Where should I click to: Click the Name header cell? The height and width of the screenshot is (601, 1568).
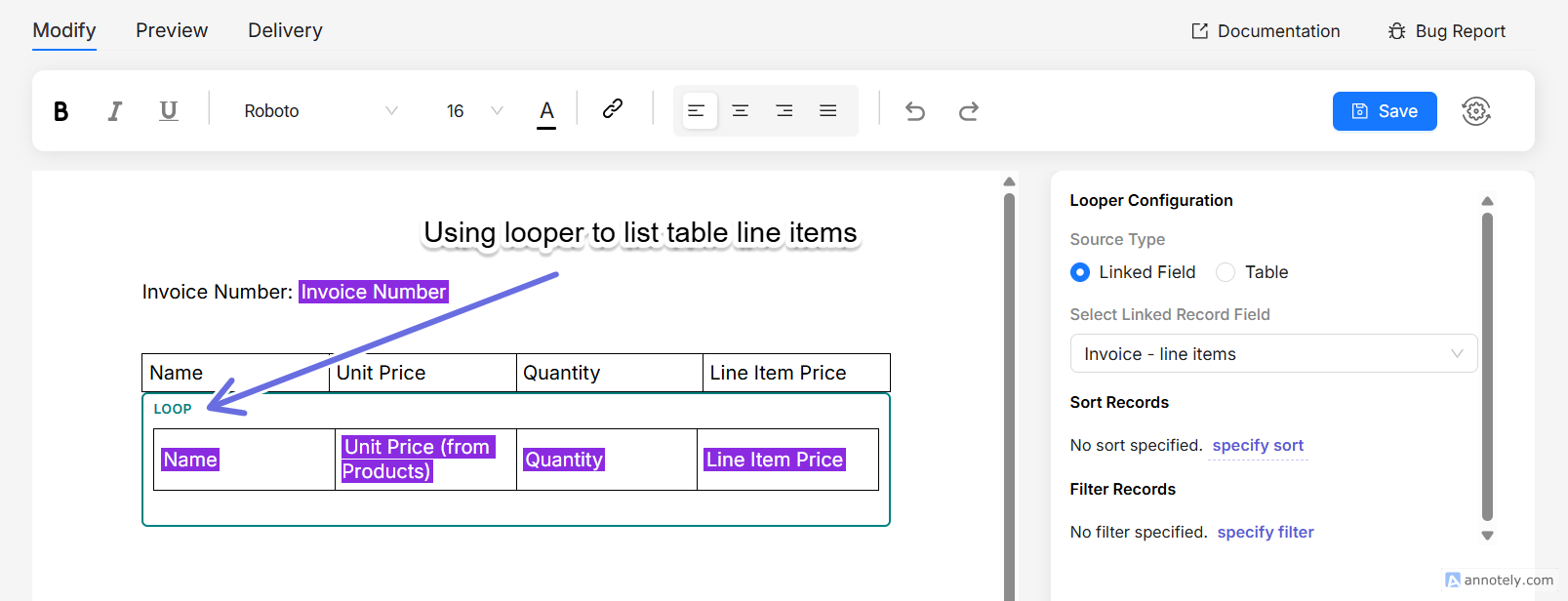pos(235,373)
